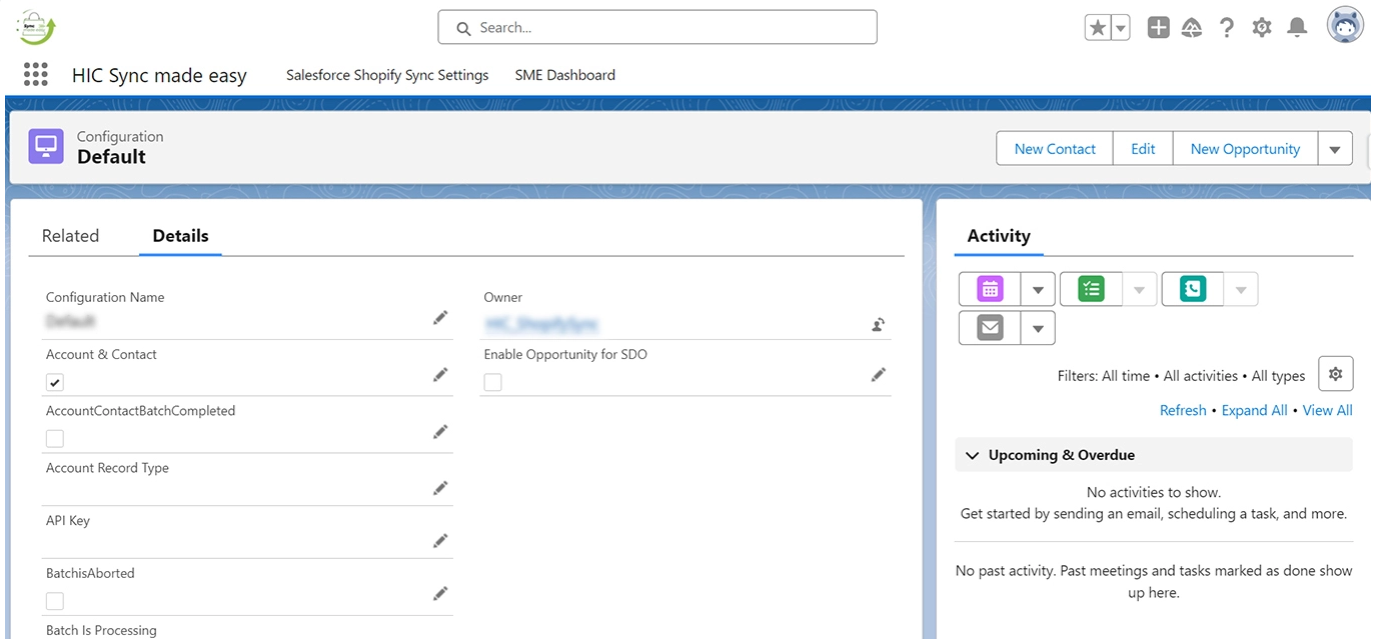Image resolution: width=1374 pixels, height=639 pixels.
Task: Collapse the Upcoming & Overdue section
Action: tap(972, 455)
